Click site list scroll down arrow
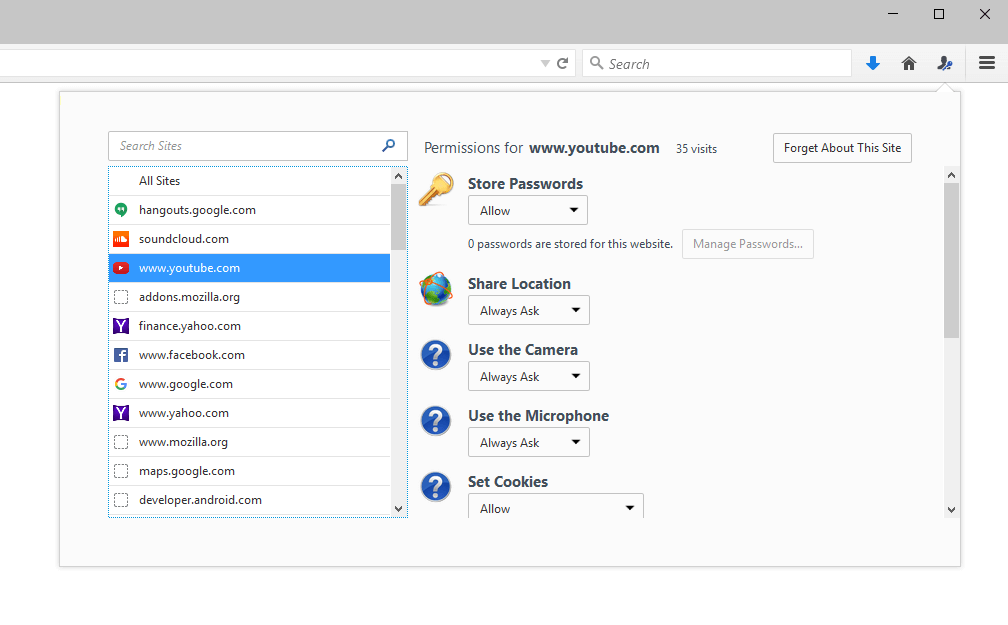This screenshot has width=1008, height=625. click(399, 509)
